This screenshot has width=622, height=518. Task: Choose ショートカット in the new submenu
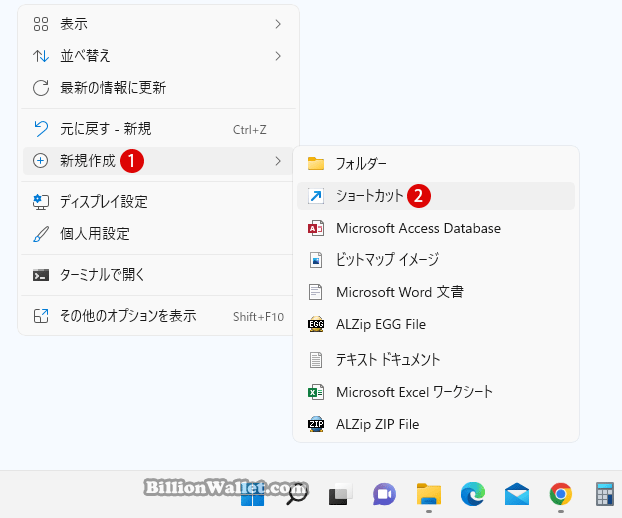[x=436, y=196]
